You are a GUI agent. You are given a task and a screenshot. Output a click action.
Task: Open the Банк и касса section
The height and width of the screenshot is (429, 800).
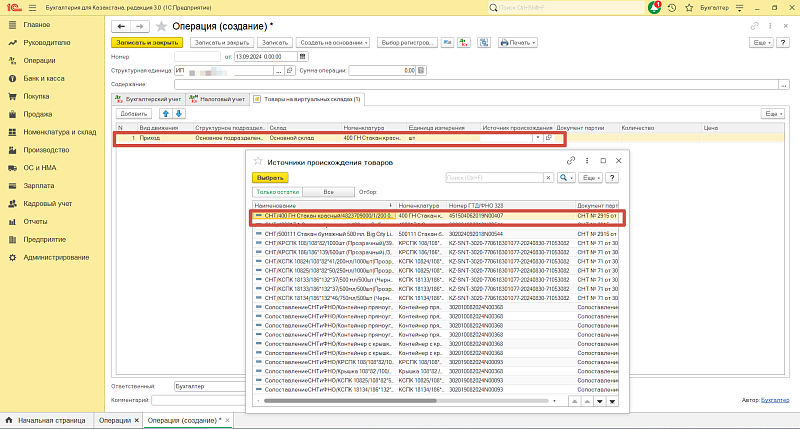tap(44, 78)
